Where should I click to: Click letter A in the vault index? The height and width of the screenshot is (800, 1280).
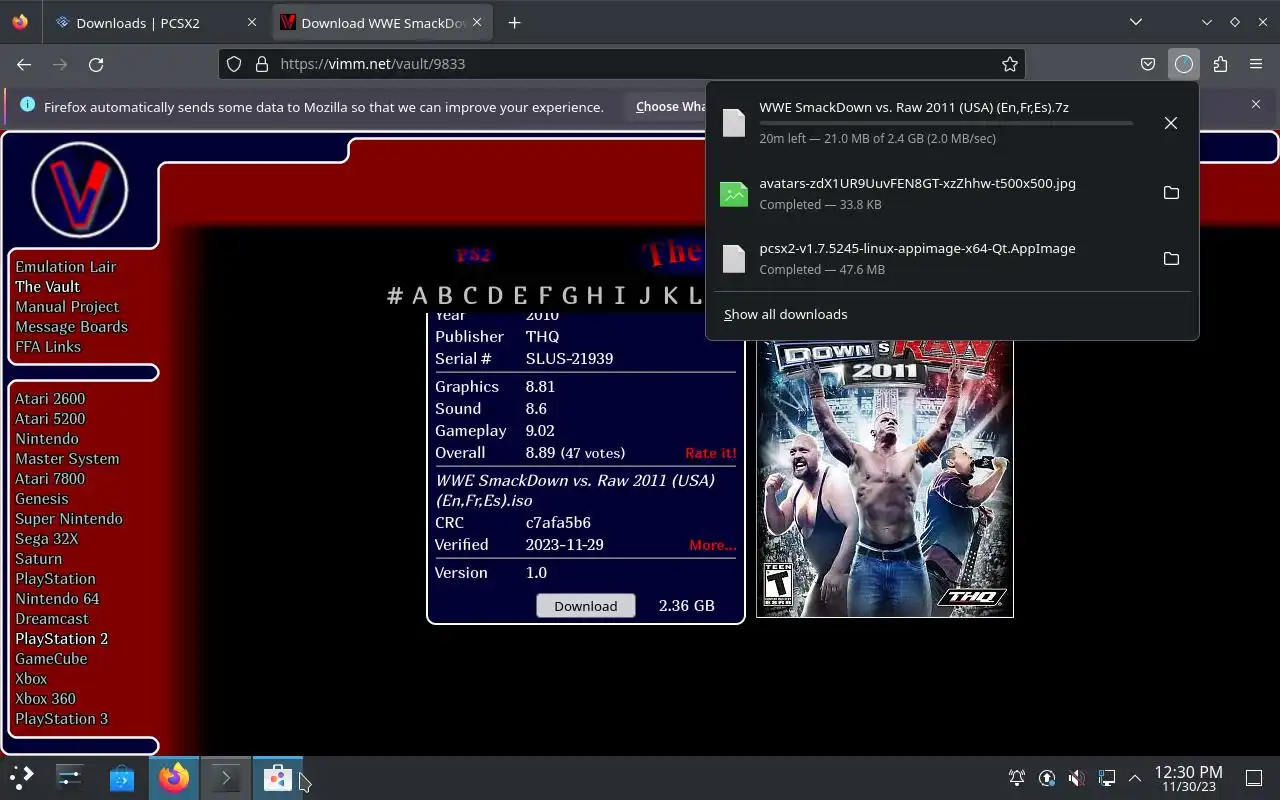[419, 296]
